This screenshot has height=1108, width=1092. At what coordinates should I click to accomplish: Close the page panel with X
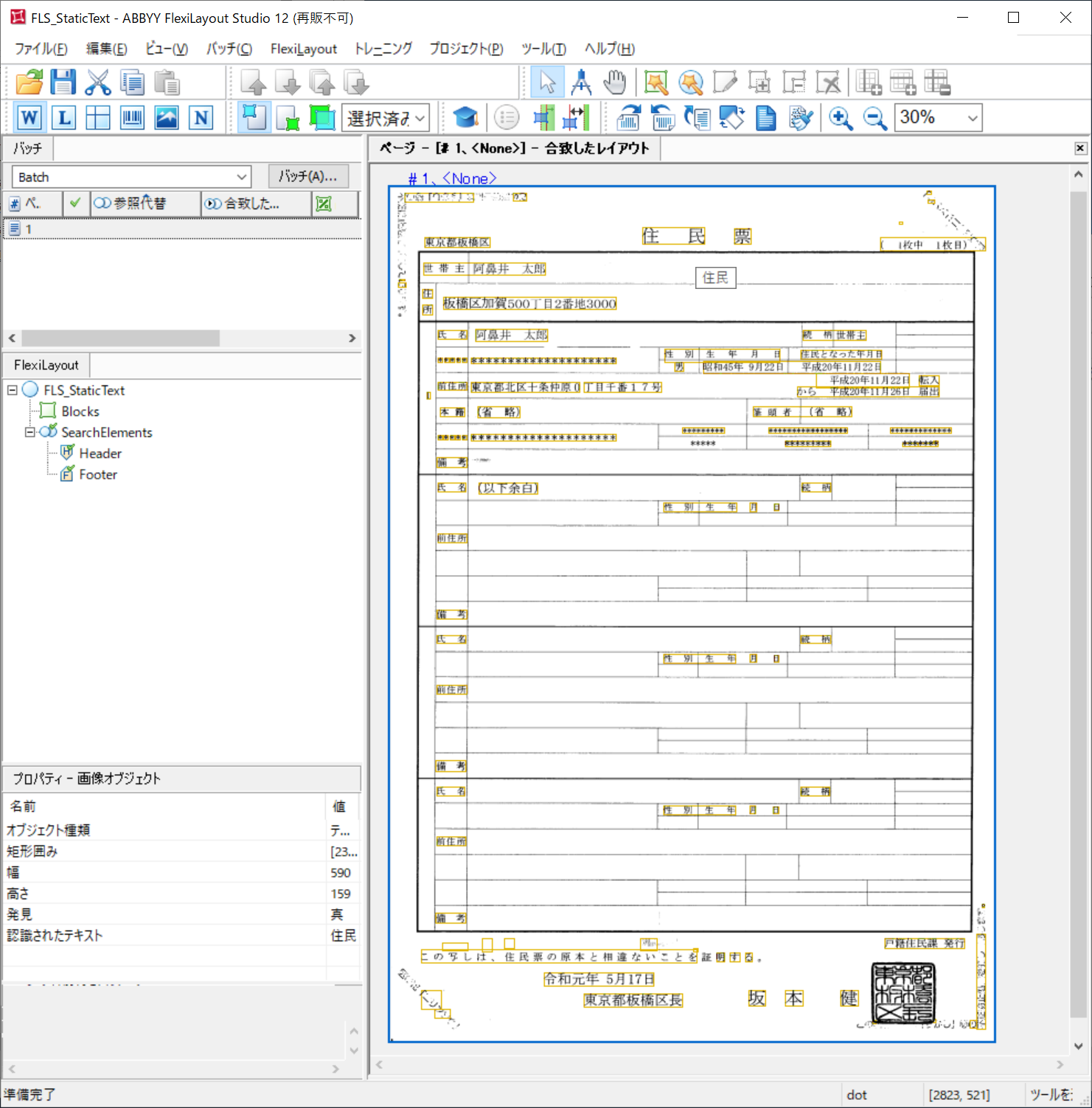(x=1080, y=148)
